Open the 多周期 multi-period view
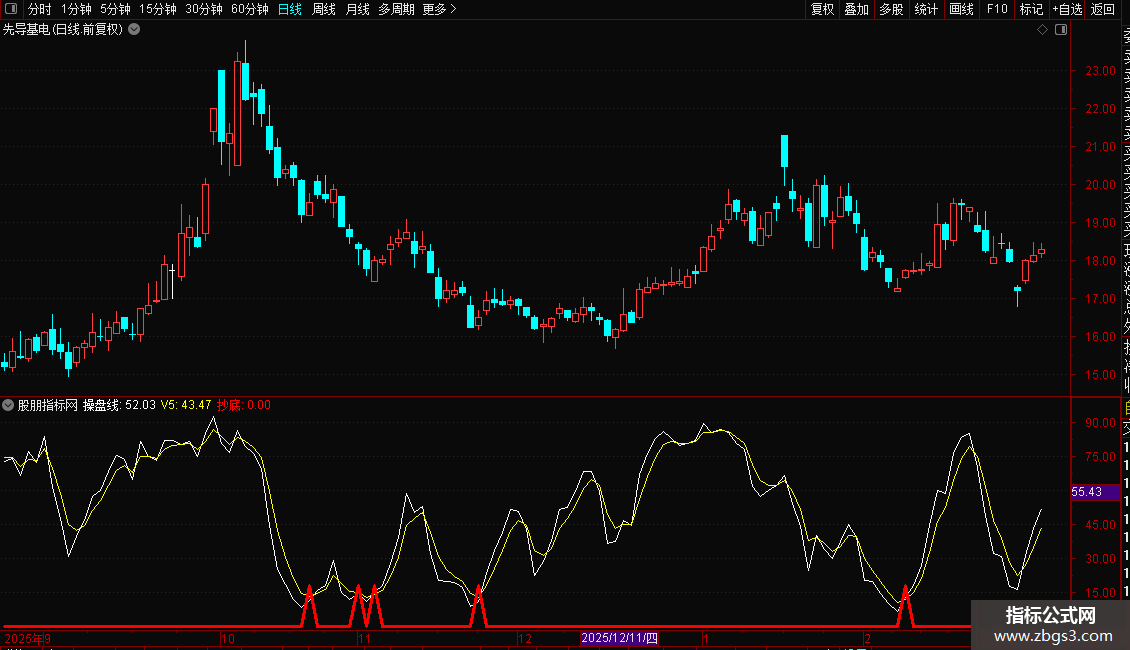 tap(396, 9)
